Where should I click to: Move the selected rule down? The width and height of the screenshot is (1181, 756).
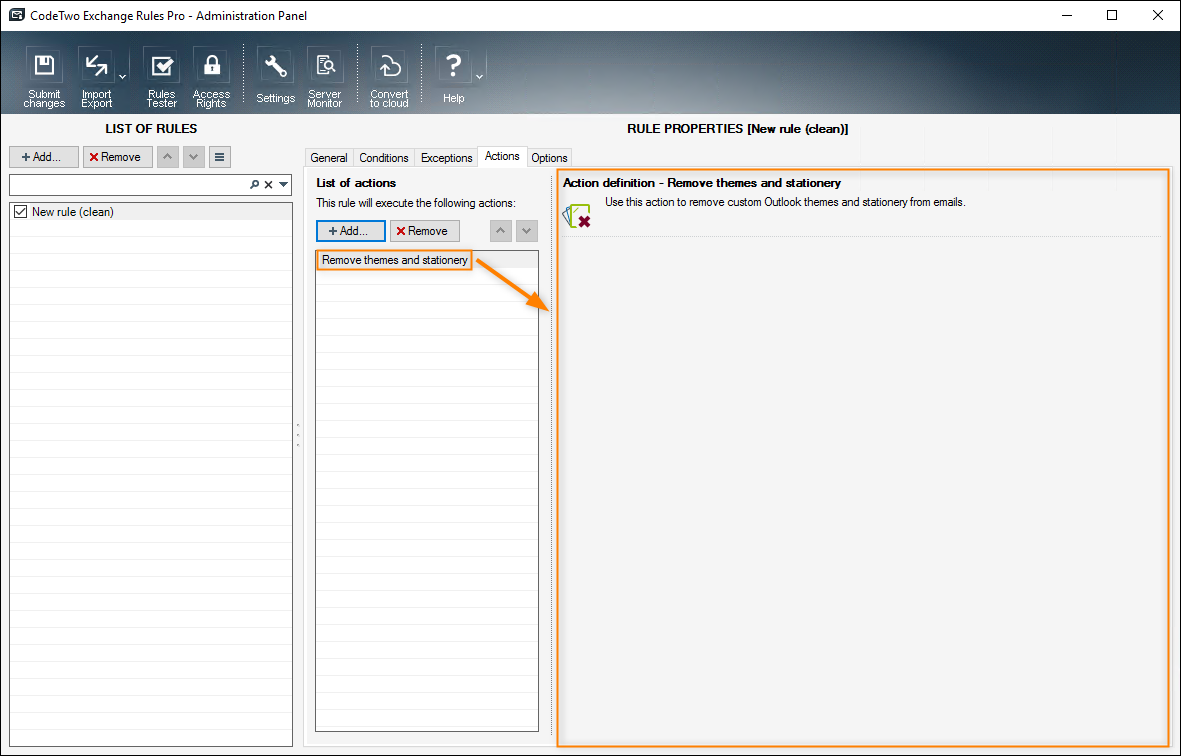pos(194,157)
